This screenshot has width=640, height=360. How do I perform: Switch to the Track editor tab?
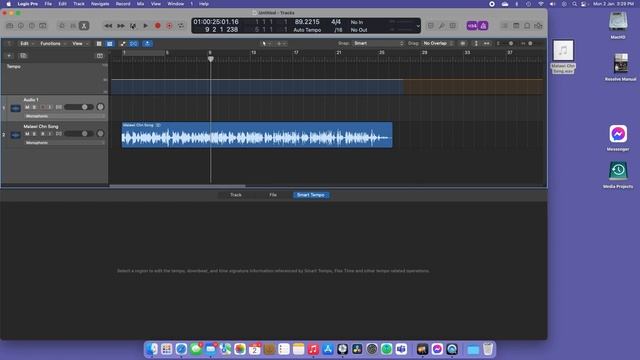coord(236,195)
